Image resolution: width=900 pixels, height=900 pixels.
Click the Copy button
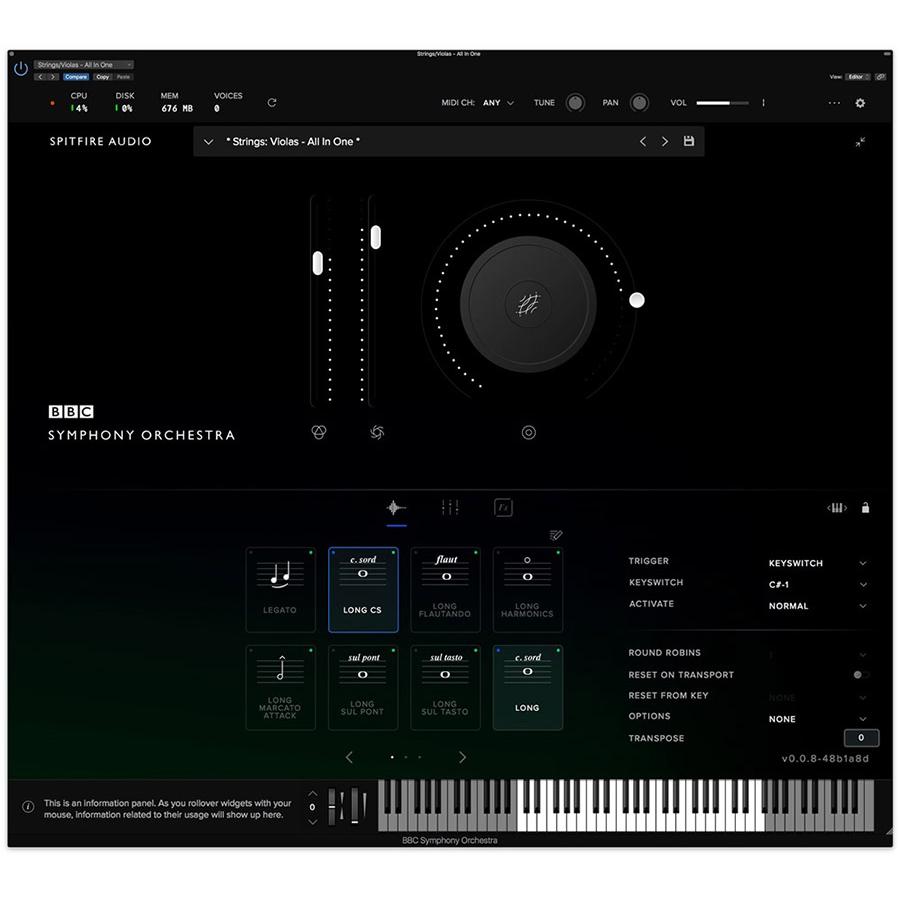(x=103, y=77)
